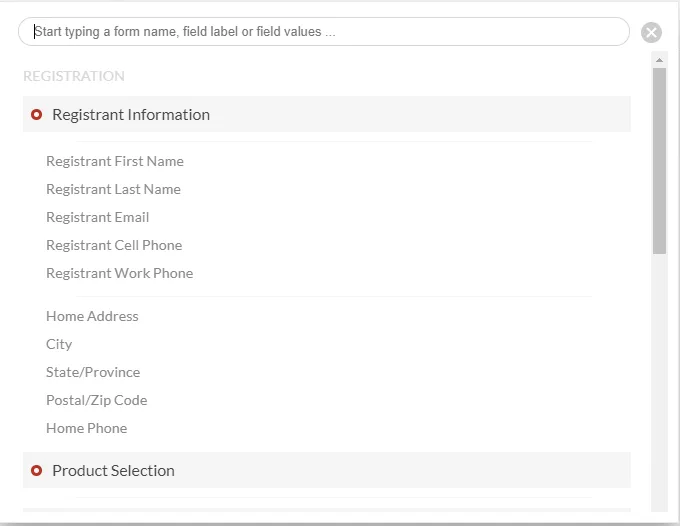Click the REGISTRATION category heading
This screenshot has width=680, height=526.
point(74,76)
